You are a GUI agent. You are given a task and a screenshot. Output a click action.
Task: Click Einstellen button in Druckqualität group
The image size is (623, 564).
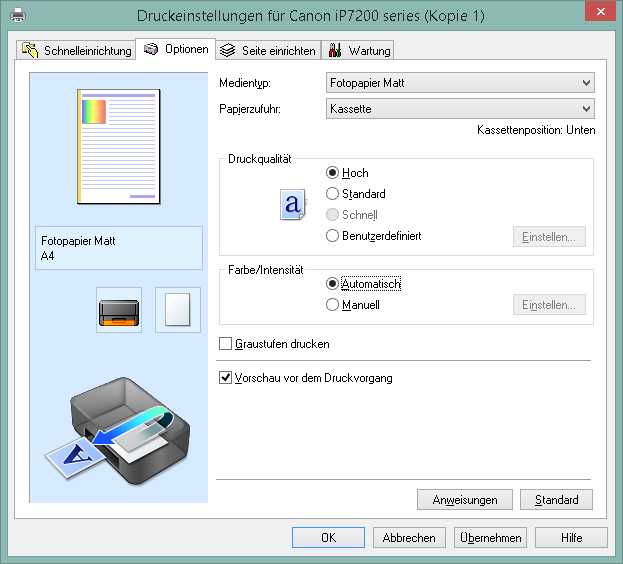[x=549, y=237]
